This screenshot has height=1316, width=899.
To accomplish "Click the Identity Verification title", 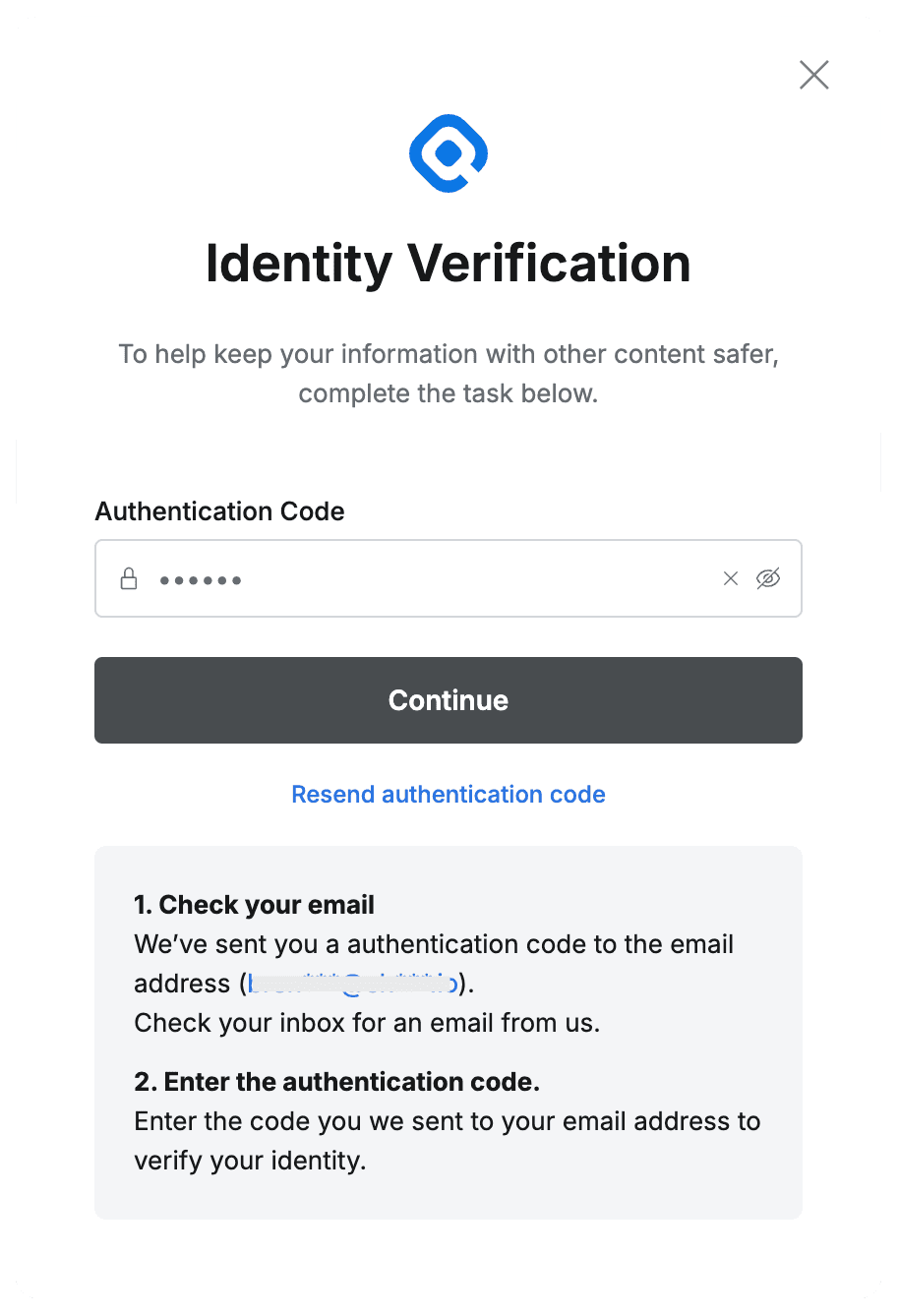I will click(449, 264).
